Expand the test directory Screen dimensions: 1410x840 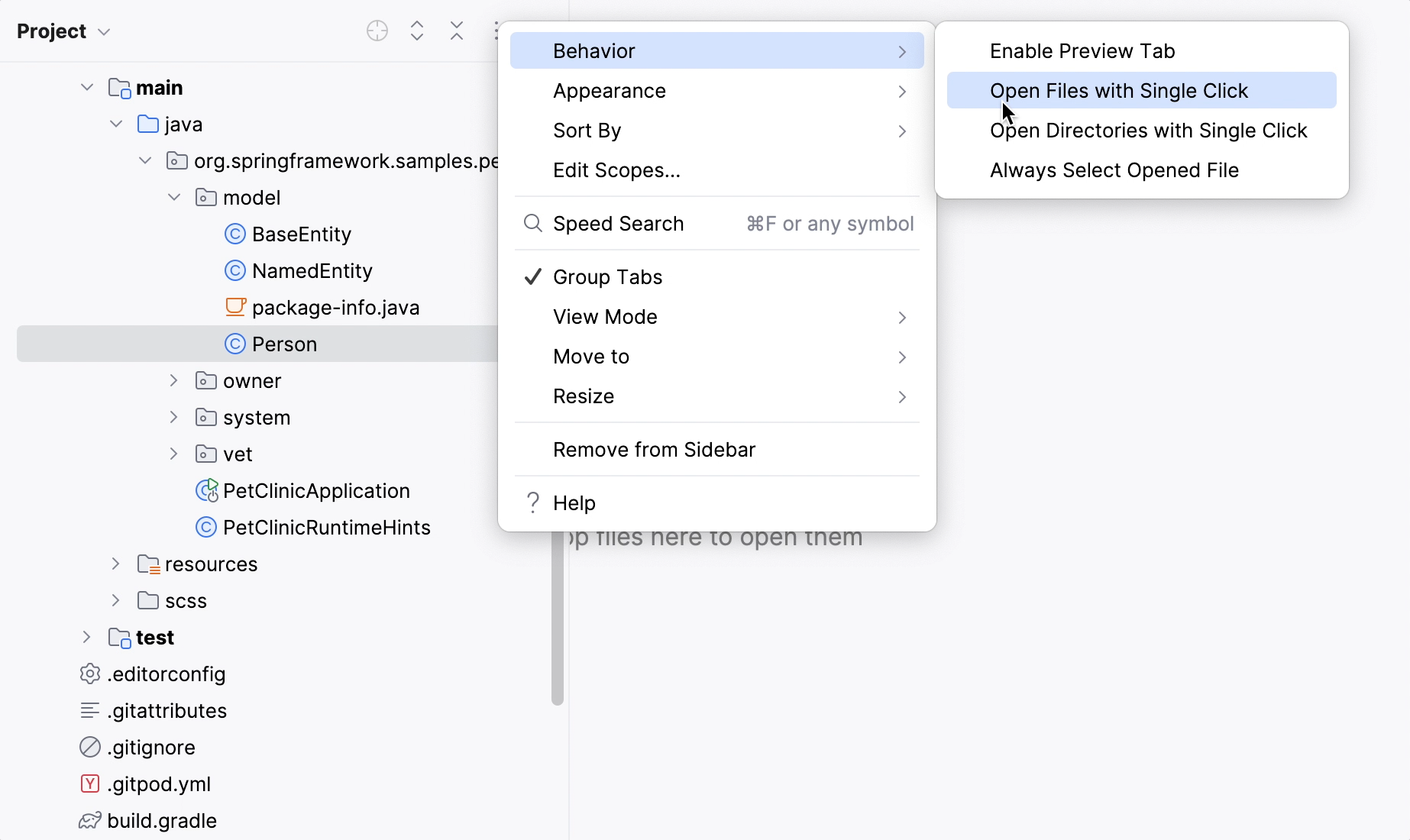point(86,637)
